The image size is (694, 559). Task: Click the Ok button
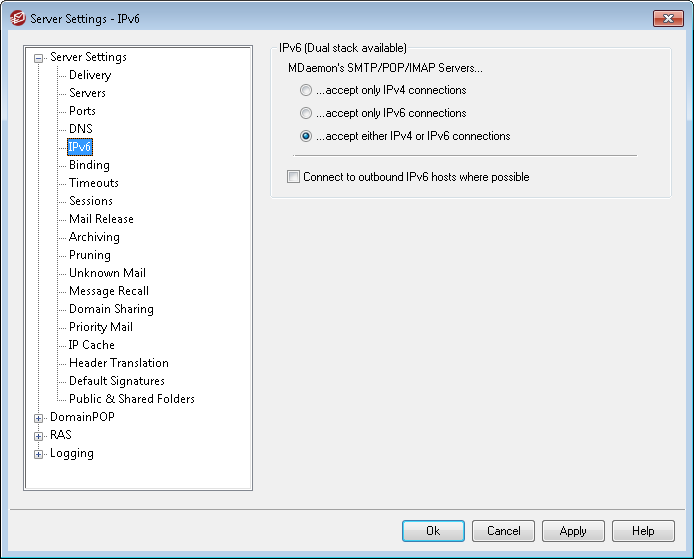click(x=433, y=531)
